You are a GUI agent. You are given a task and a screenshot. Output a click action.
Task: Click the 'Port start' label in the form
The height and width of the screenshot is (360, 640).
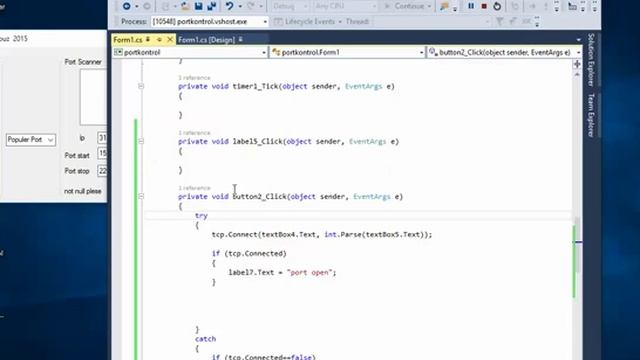pos(77,156)
